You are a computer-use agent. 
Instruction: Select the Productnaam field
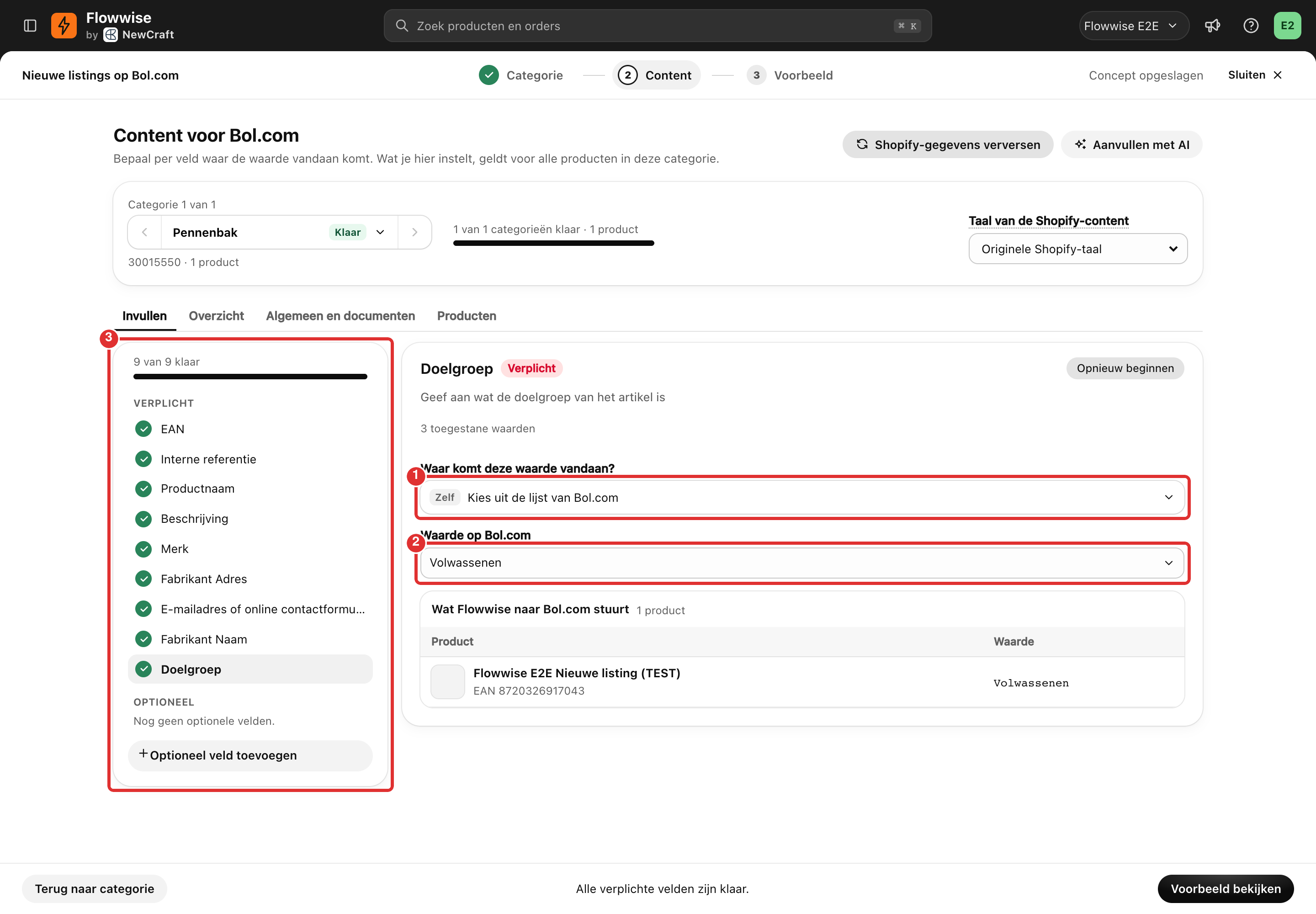click(x=250, y=489)
